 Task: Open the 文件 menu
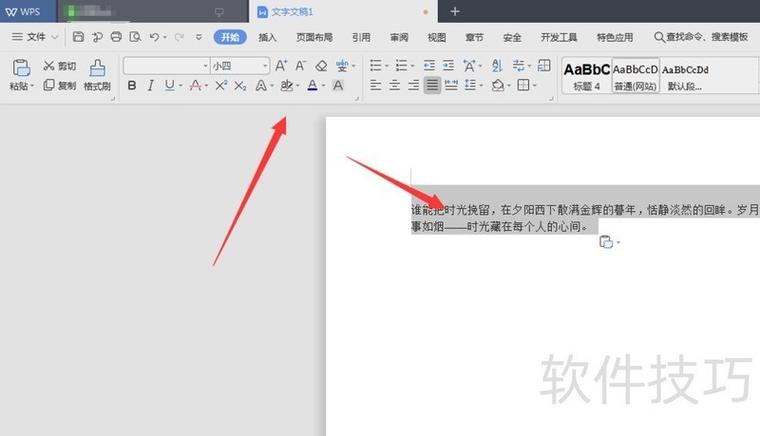[x=34, y=37]
